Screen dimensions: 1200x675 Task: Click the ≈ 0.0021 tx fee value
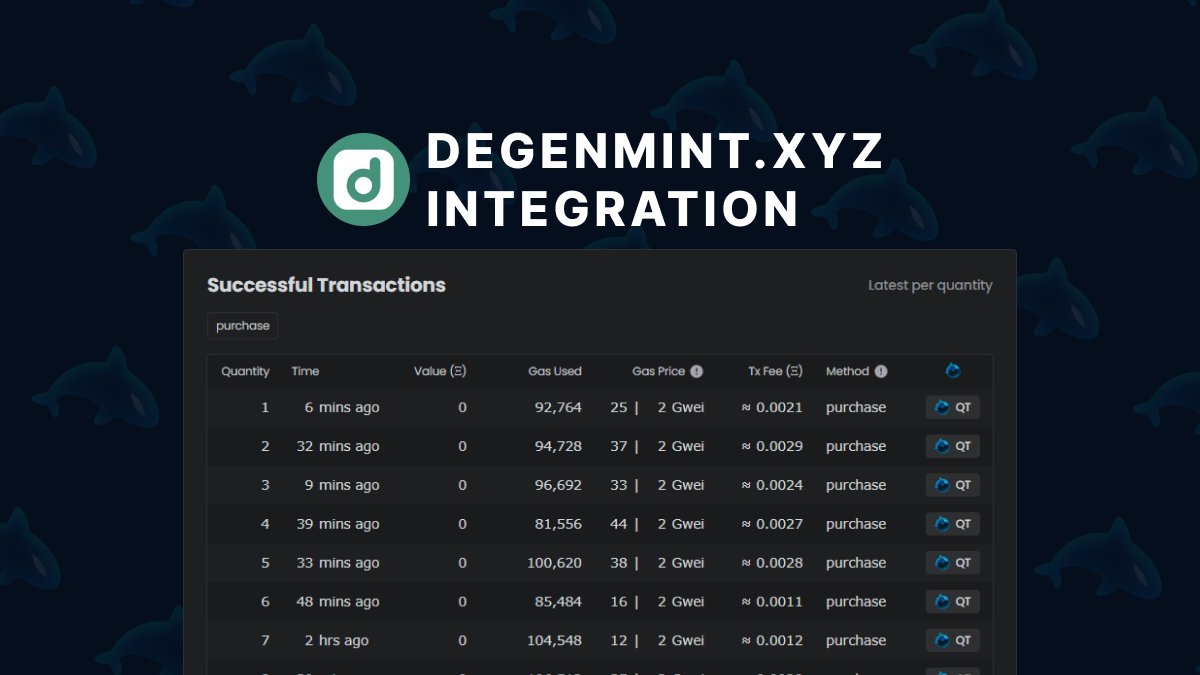point(772,407)
